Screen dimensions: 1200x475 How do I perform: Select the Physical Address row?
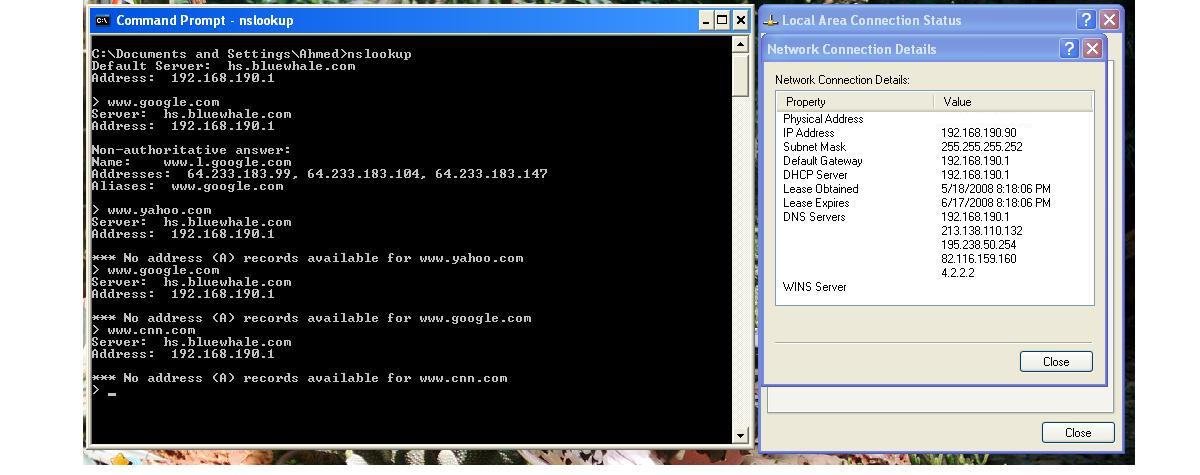(935, 119)
